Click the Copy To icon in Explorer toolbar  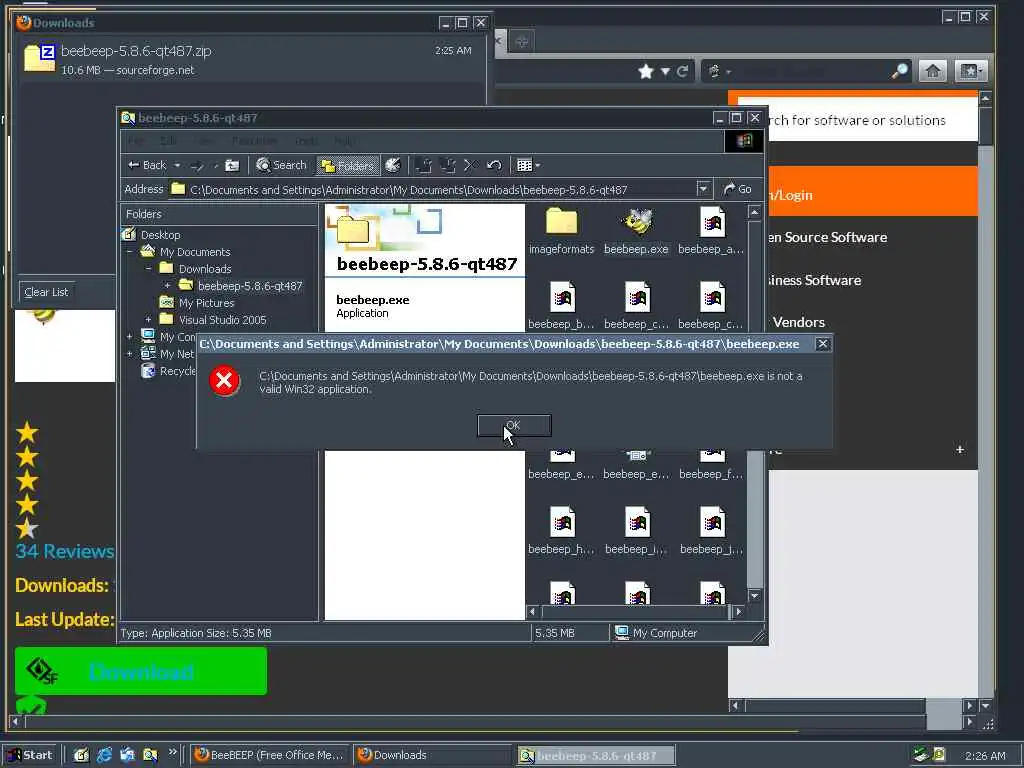click(x=447, y=165)
